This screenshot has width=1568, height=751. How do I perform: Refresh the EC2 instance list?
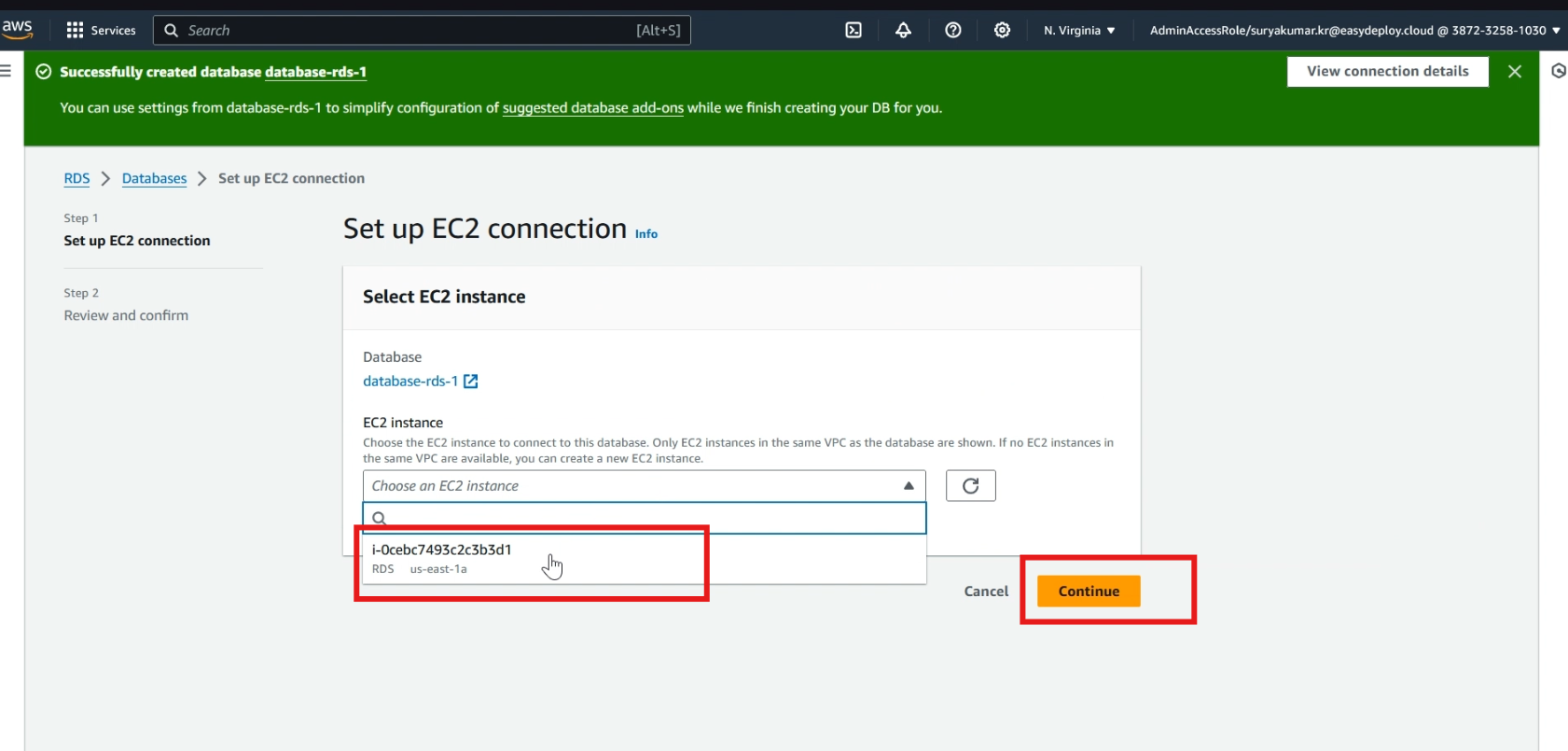(x=971, y=486)
